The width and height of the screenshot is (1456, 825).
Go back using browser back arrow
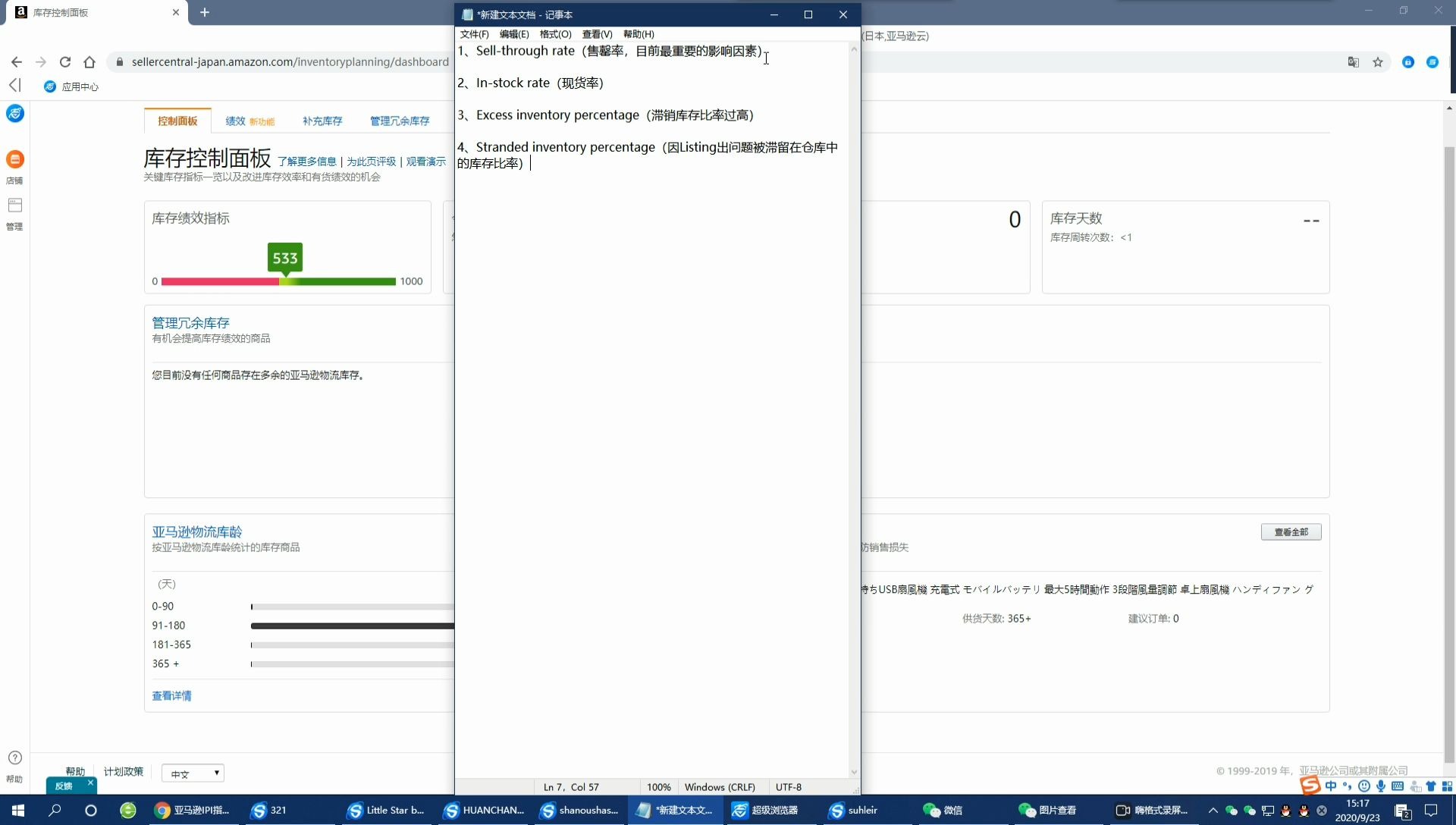click(17, 62)
